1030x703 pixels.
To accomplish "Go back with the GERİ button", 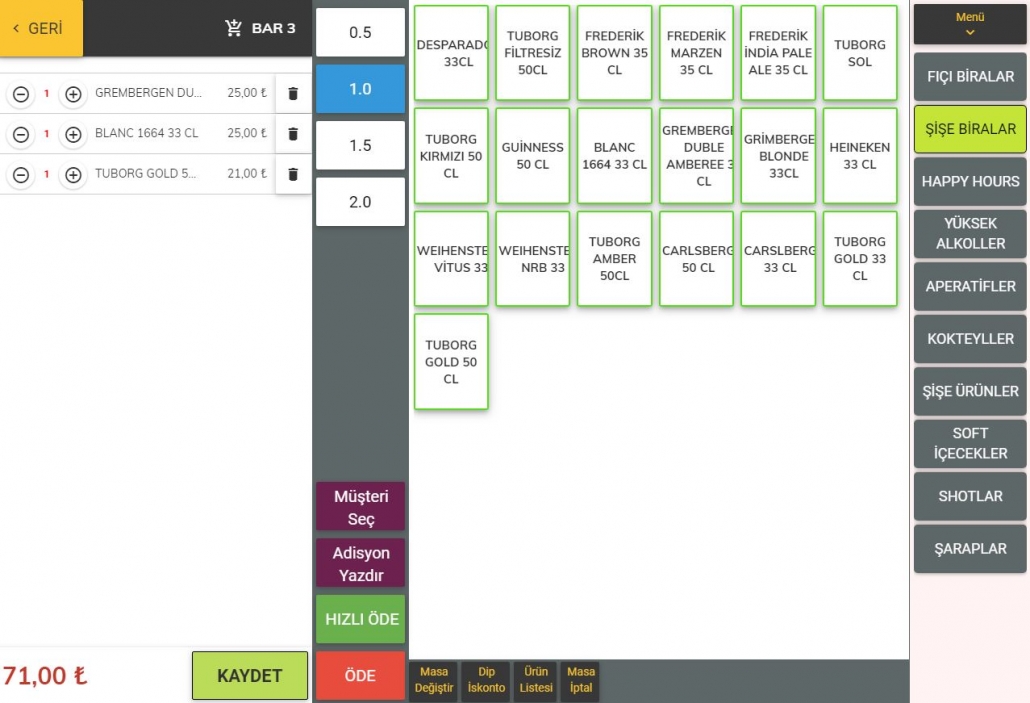I will pos(41,28).
